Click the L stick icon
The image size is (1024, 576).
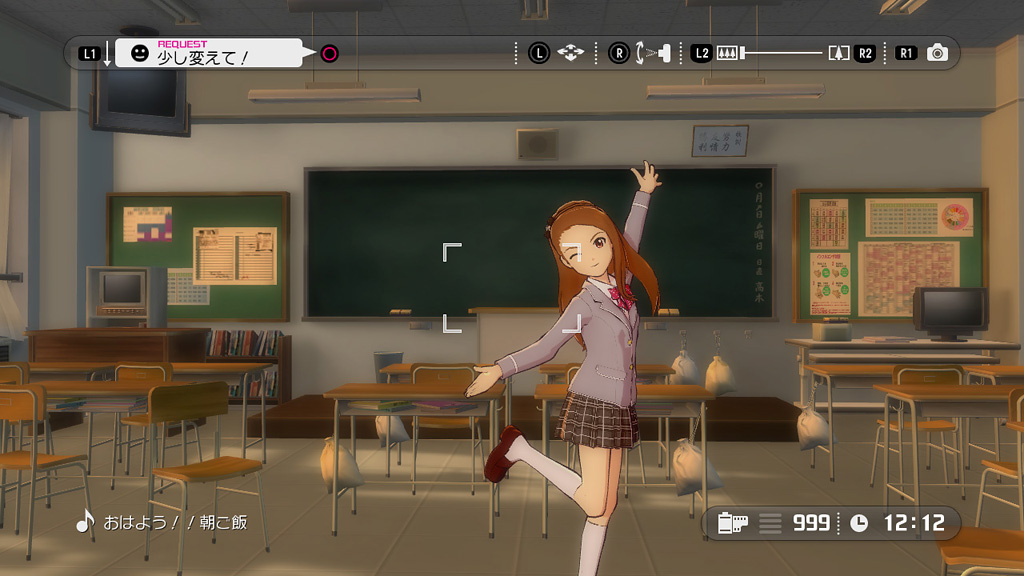539,53
